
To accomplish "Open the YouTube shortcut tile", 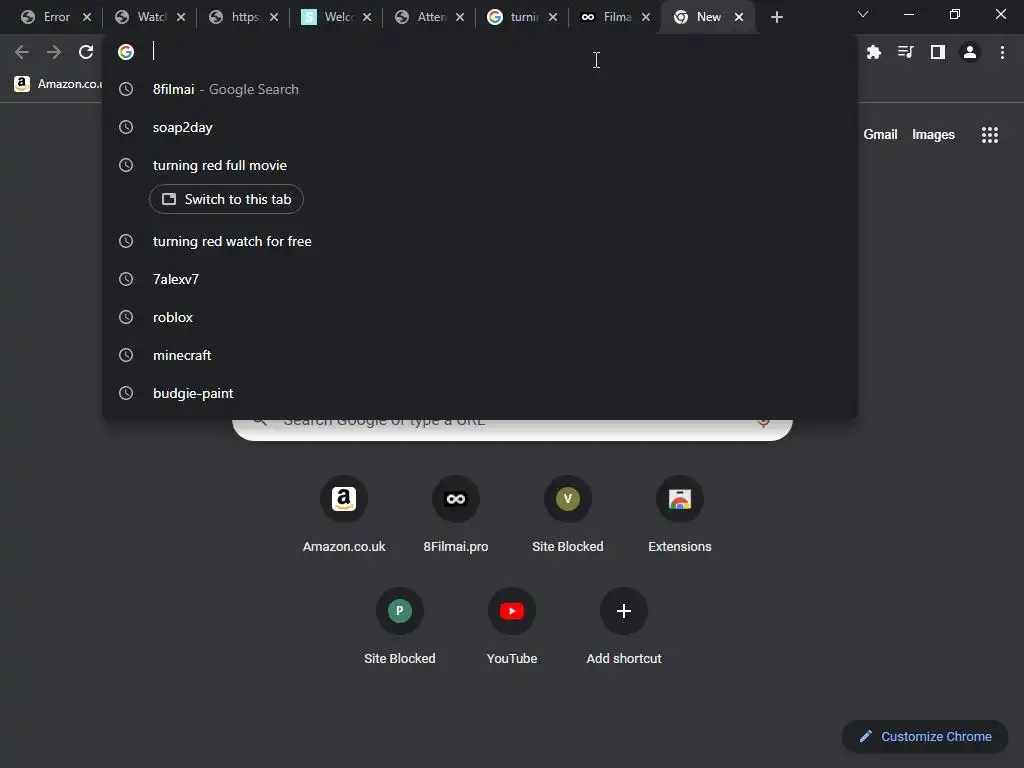I will (512, 626).
